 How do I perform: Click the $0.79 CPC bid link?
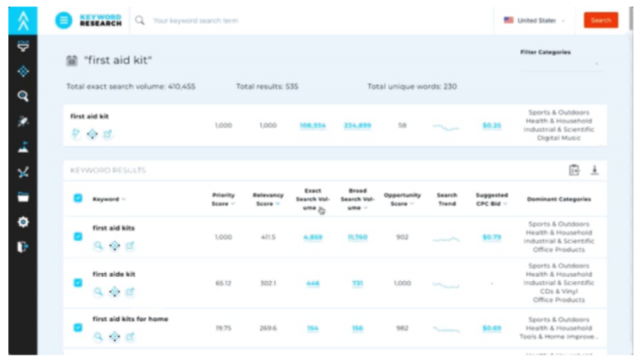coord(492,237)
